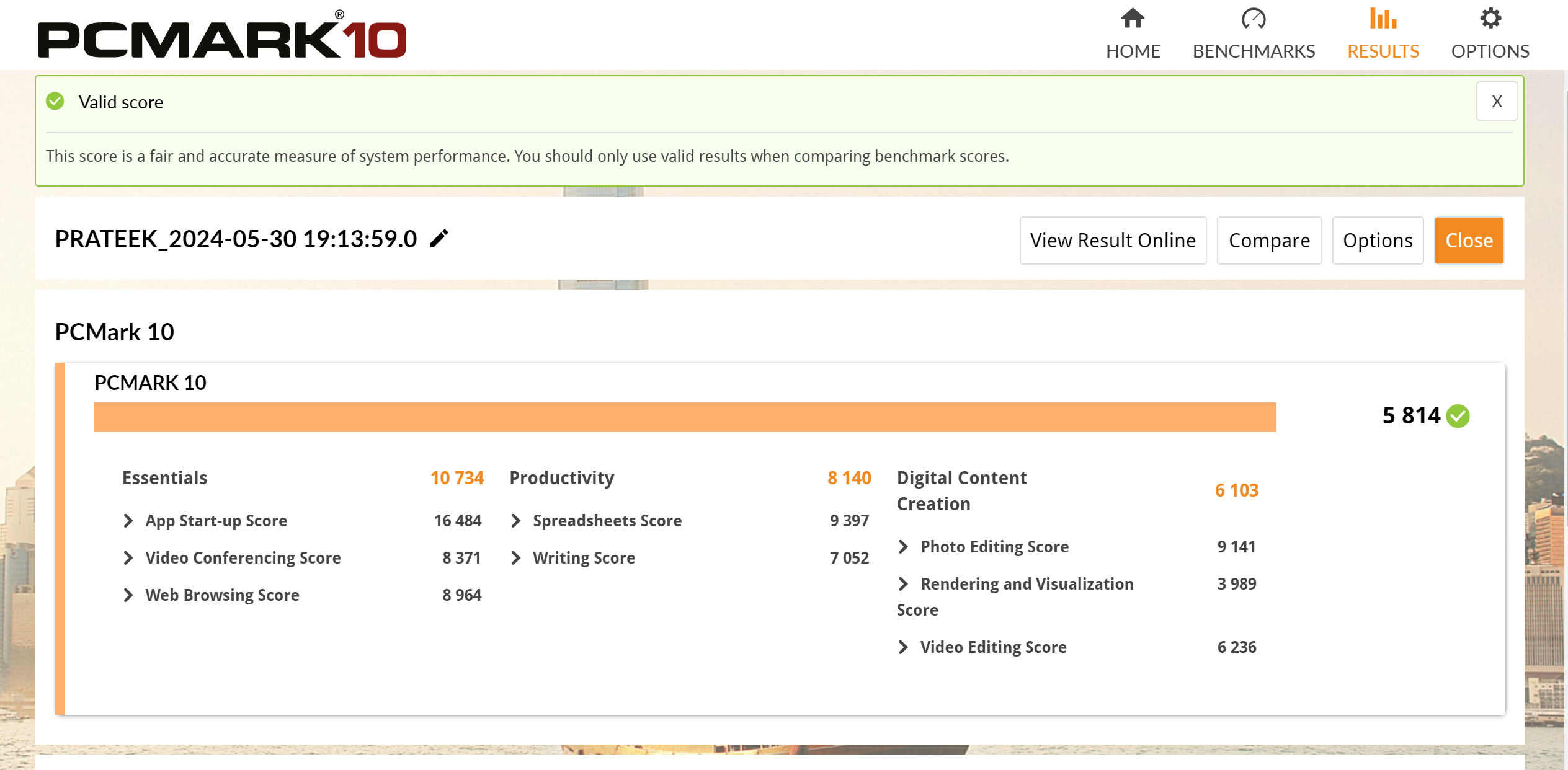
Task: Click the Productivity heading
Action: pos(562,478)
